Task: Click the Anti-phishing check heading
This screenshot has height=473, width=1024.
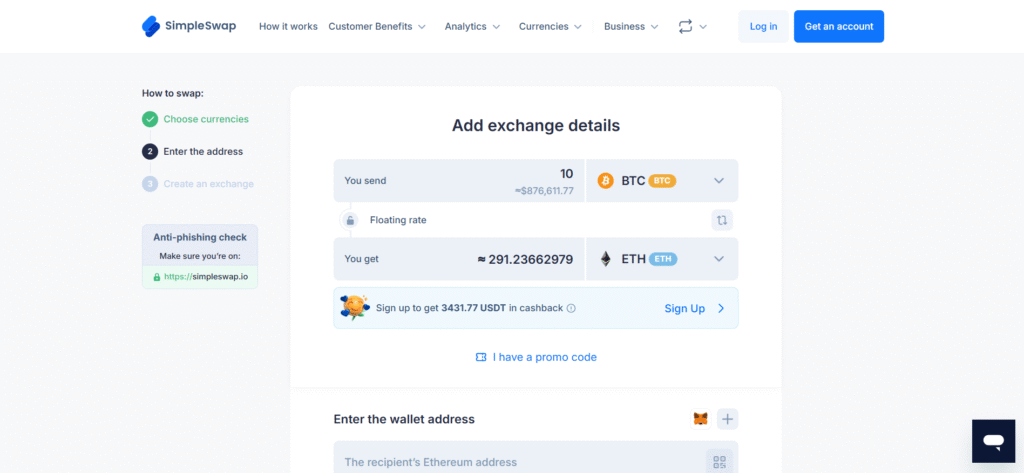Action: pyautogui.click(x=200, y=238)
